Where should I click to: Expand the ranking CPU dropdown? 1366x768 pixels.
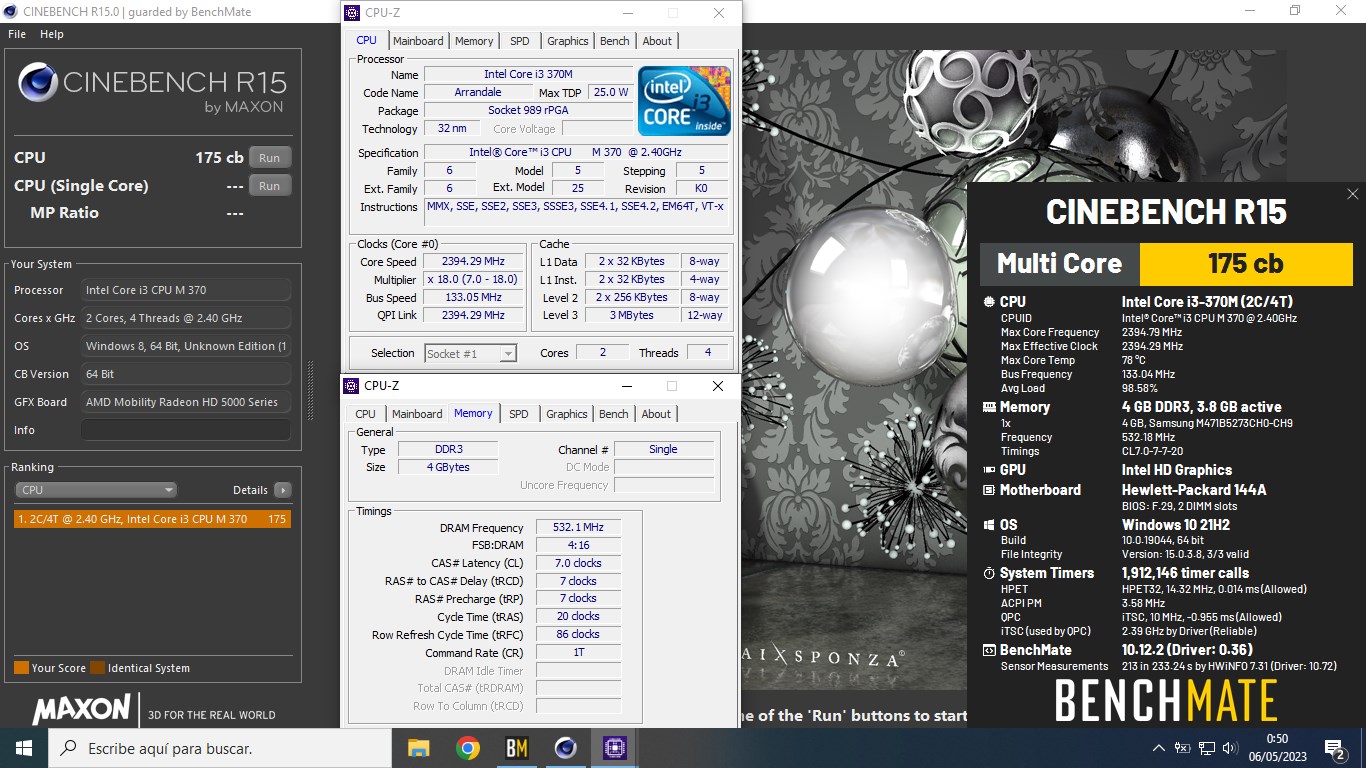pos(96,490)
